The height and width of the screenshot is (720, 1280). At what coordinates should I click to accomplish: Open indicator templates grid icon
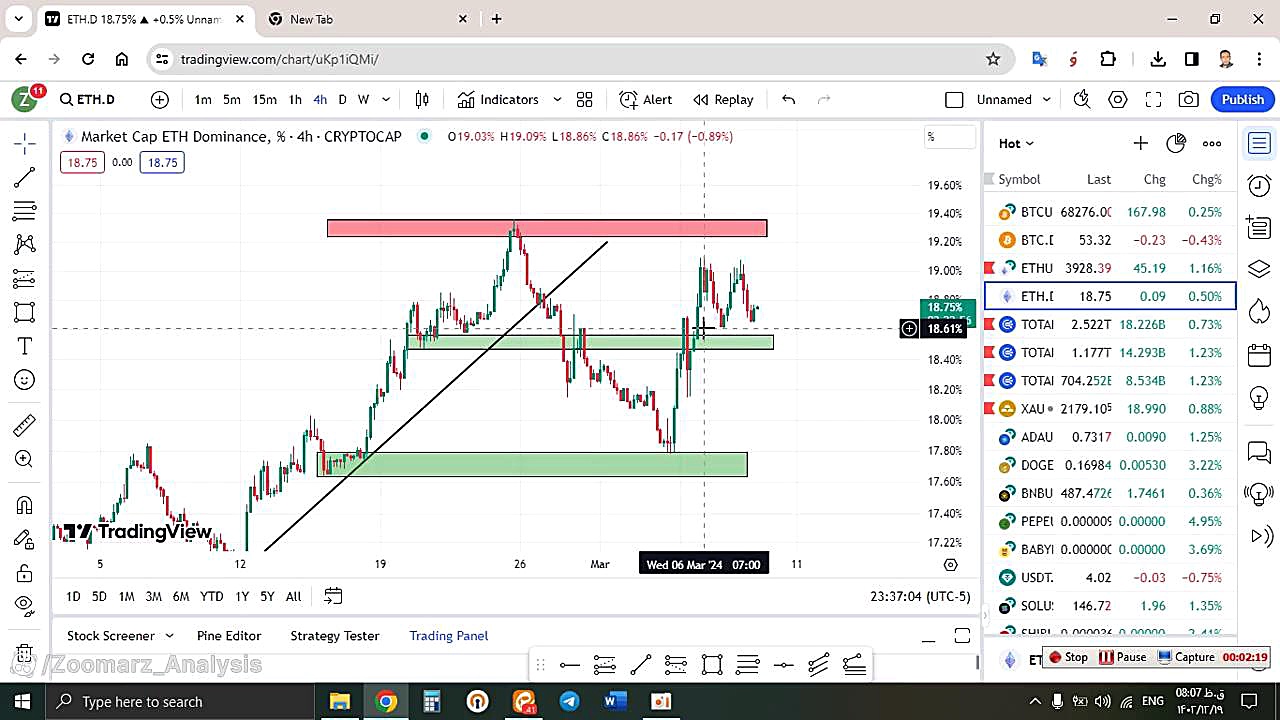click(585, 99)
